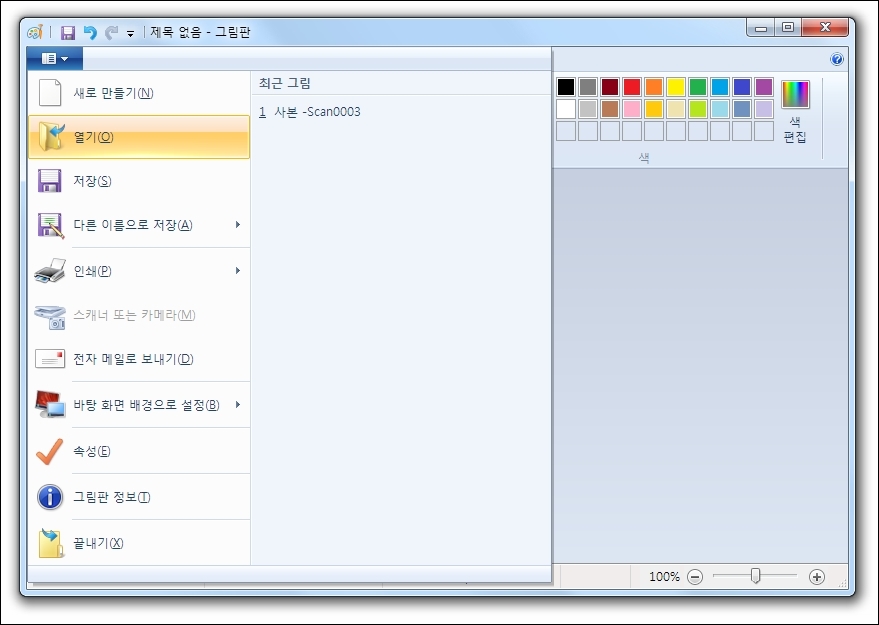
Task: Click the zoom slider handle
Action: tap(756, 576)
